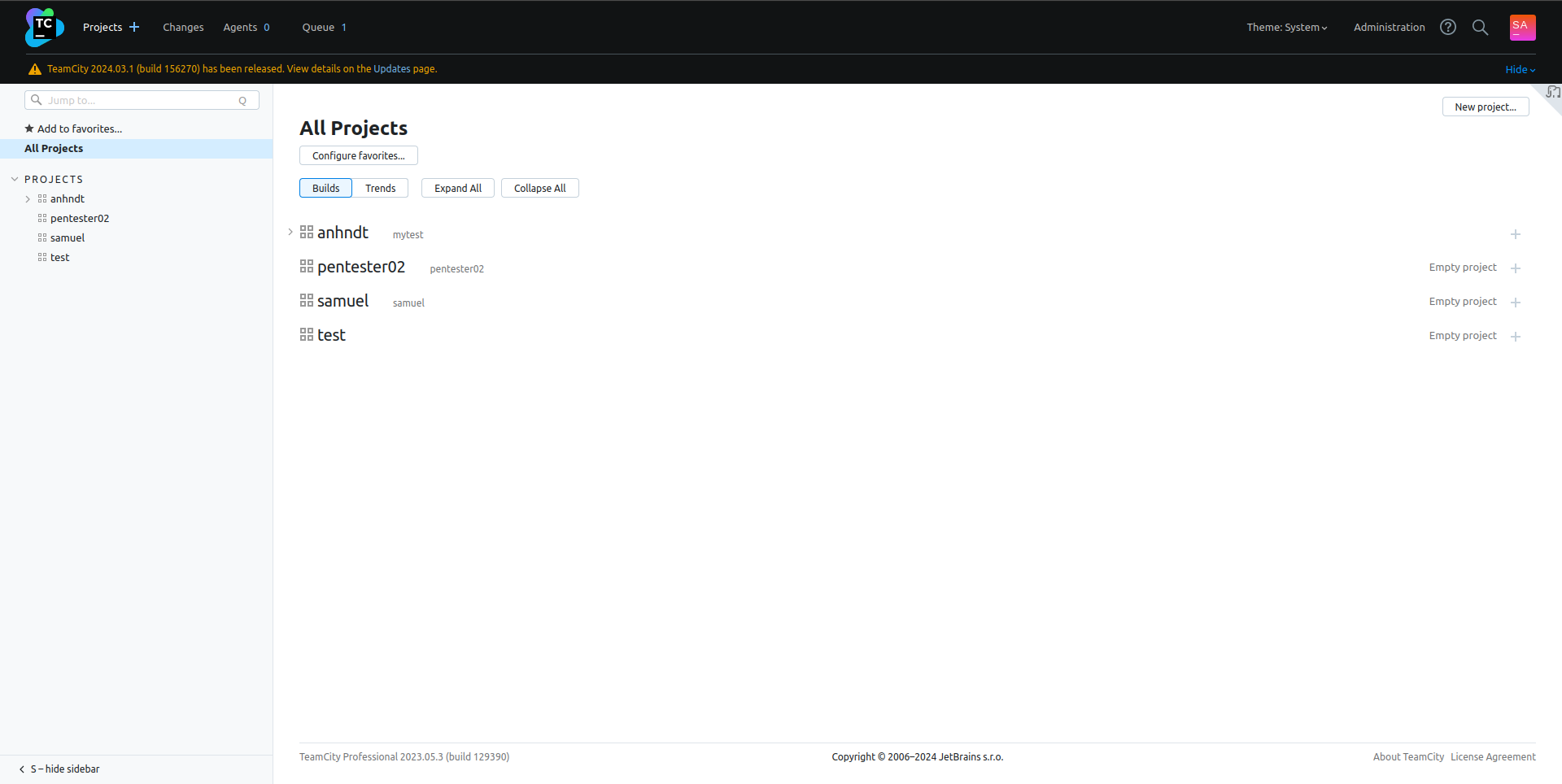Image resolution: width=1562 pixels, height=784 pixels.
Task: Click test project grid icon in sidebar
Action: click(x=42, y=257)
